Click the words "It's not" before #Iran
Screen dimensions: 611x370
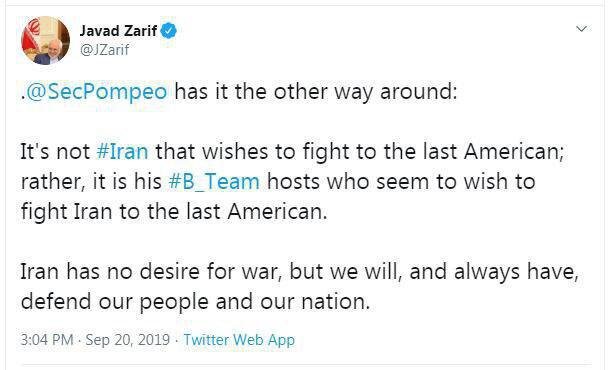[55, 151]
